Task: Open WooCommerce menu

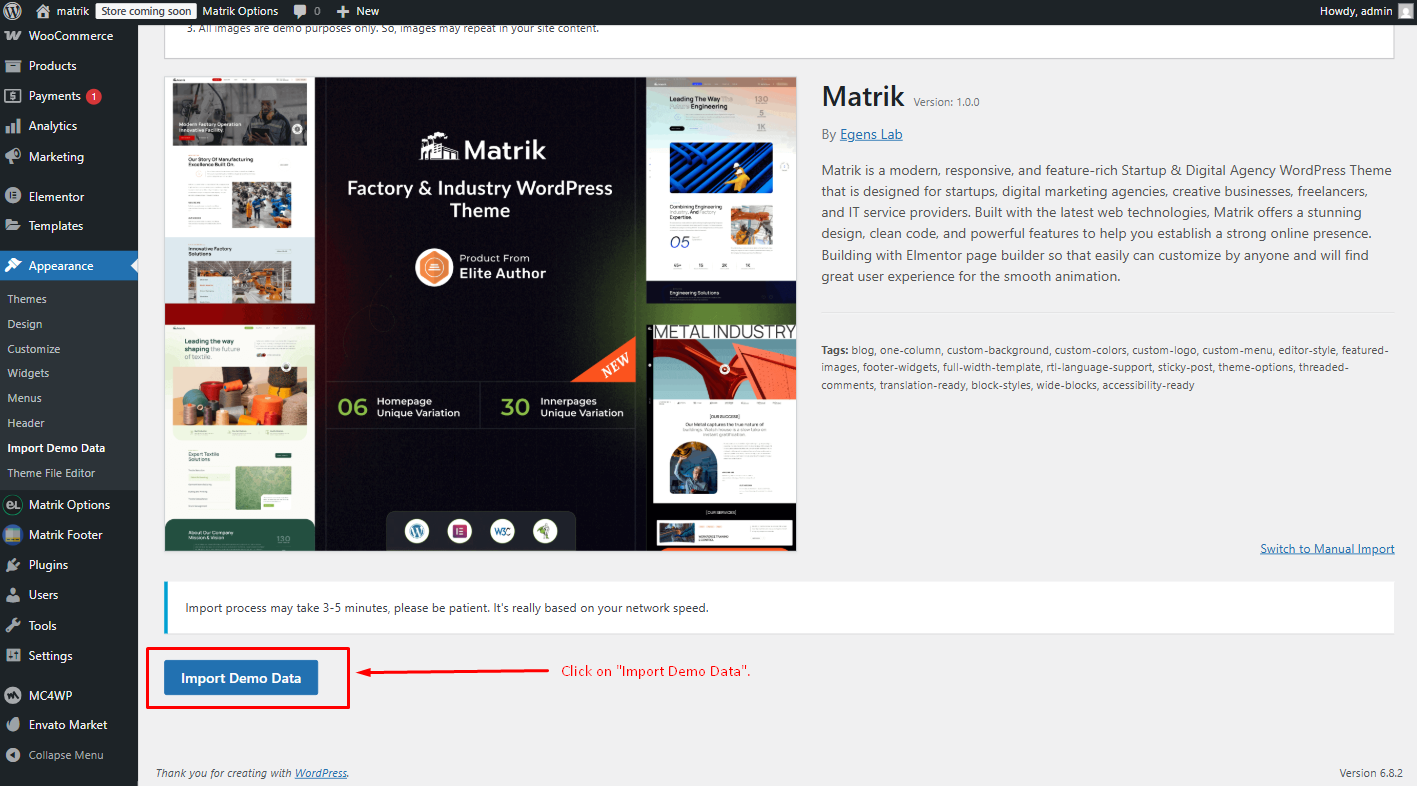Action: pos(69,36)
